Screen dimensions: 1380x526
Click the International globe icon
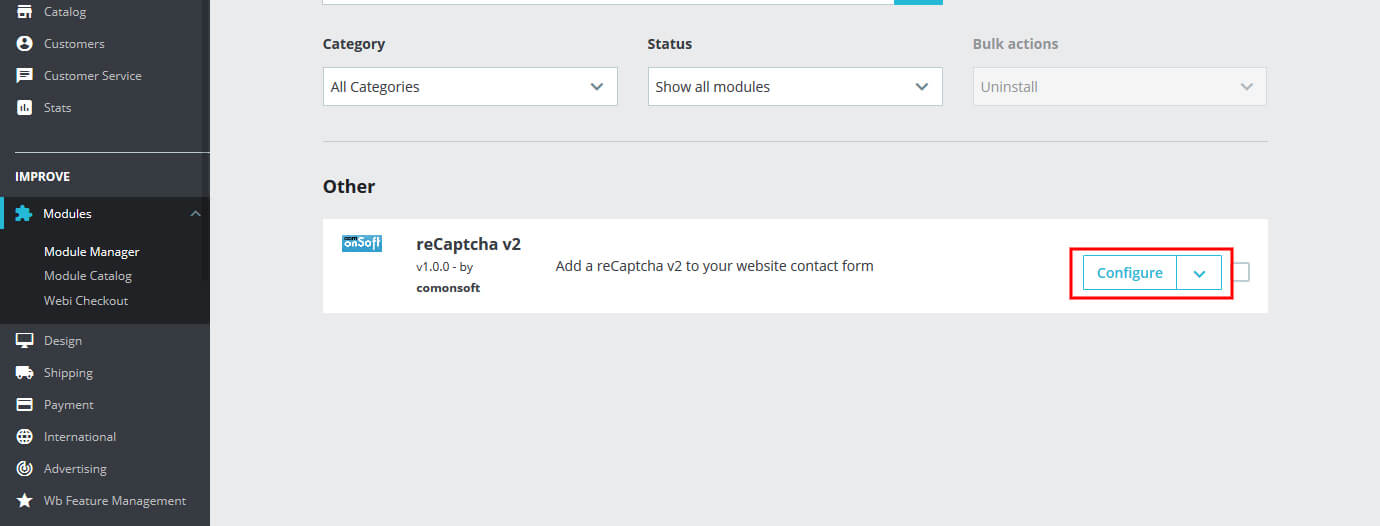(x=25, y=437)
